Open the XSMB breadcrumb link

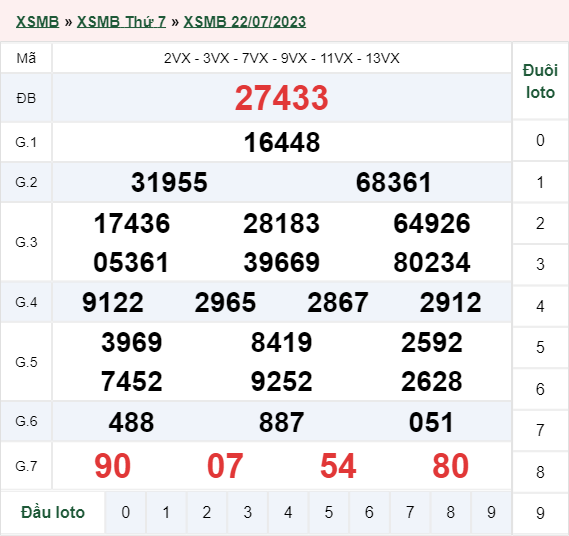coord(37,22)
